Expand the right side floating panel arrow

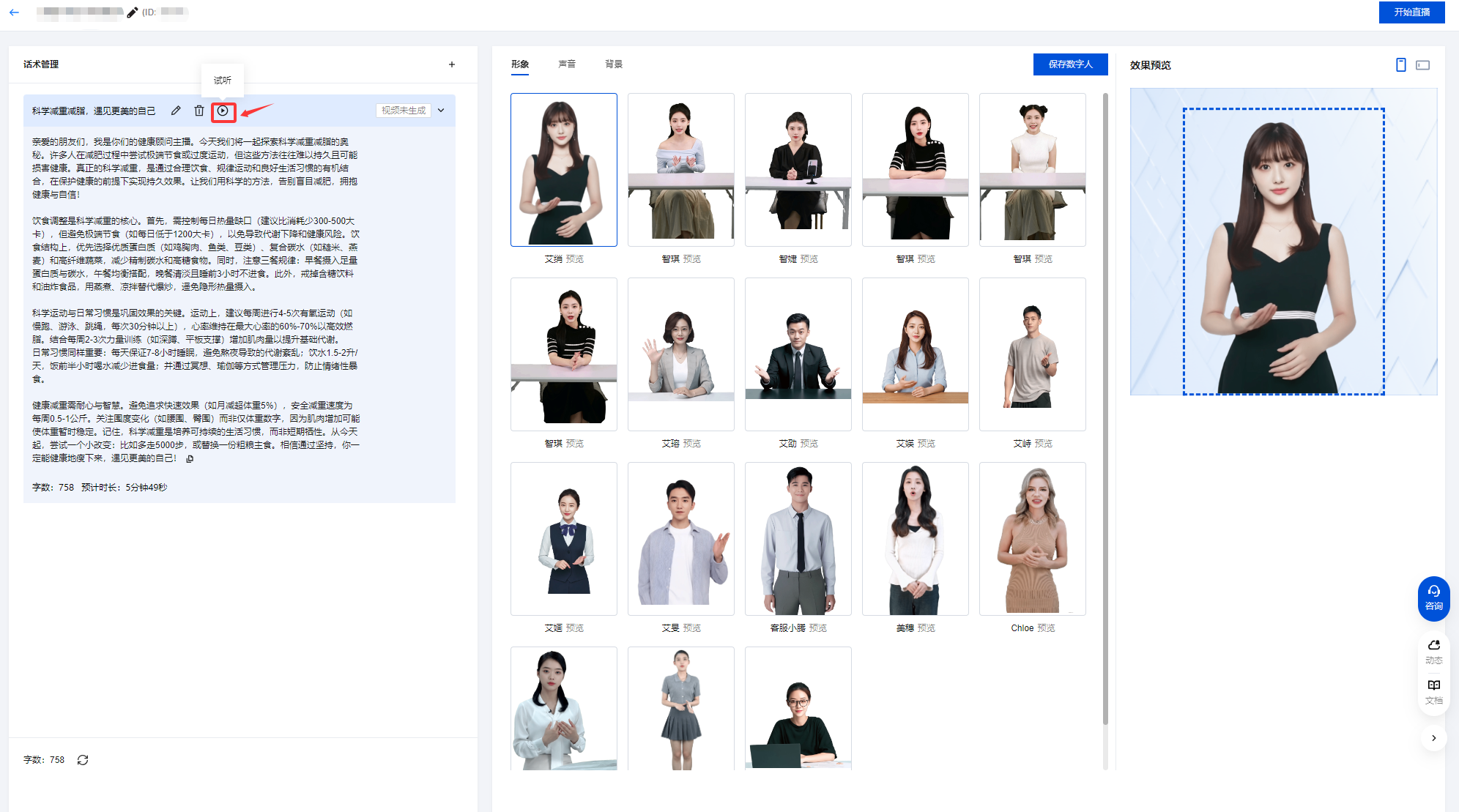coord(1433,738)
